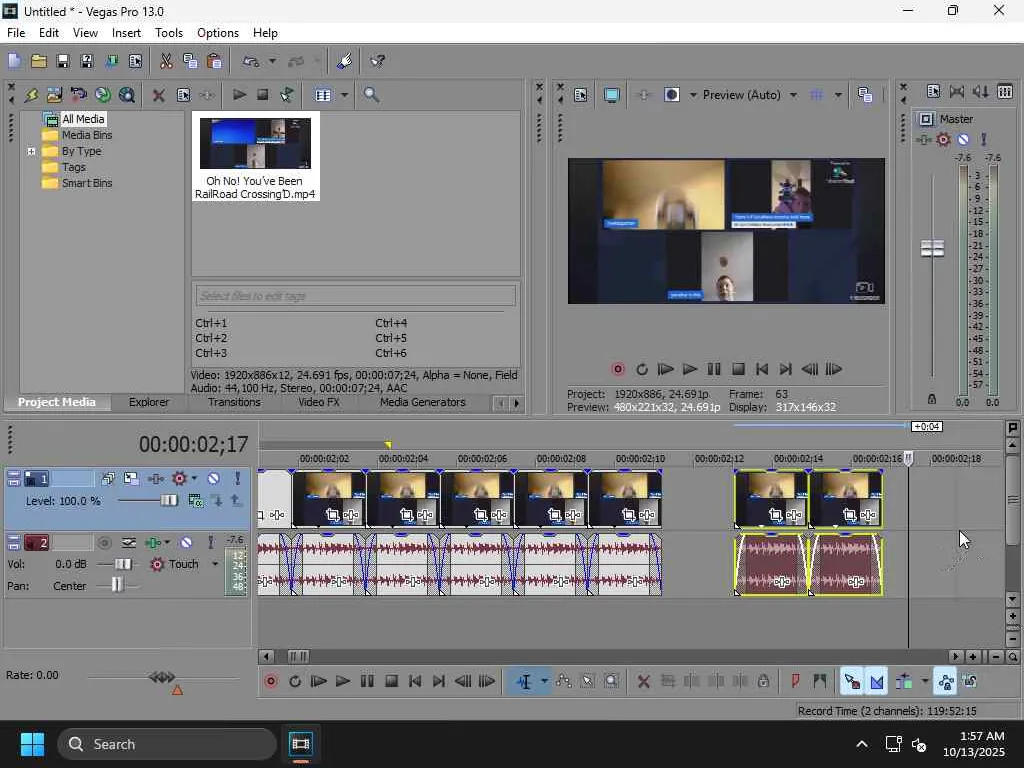Open the Undo history dropdown arrow
The height and width of the screenshot is (768, 1024).
click(272, 61)
